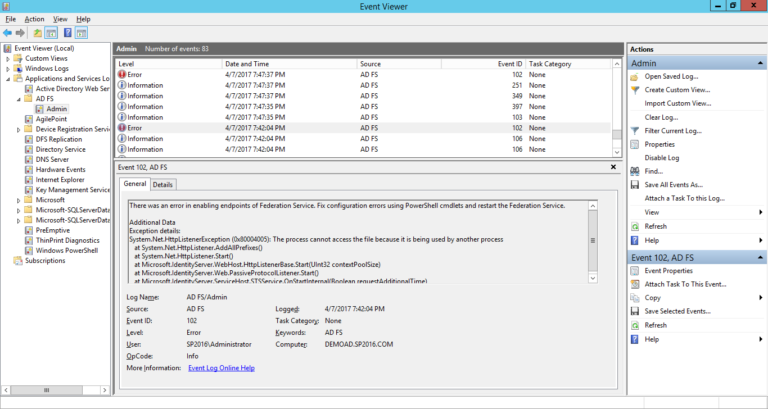Click Attach a Task To this Log

[685, 198]
